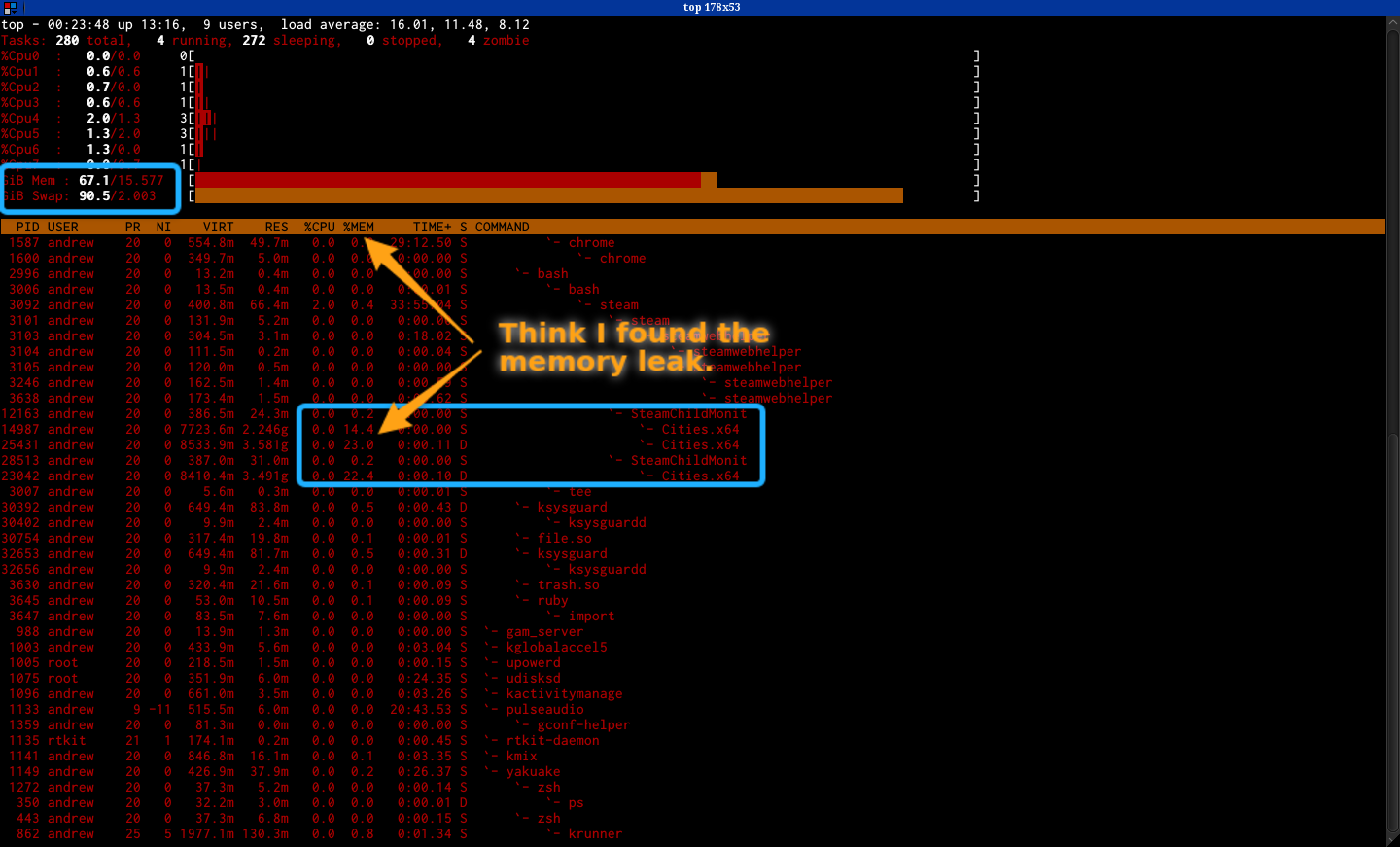This screenshot has height=847, width=1400.
Task: Click the '4 zombie' tasks count
Action: 499,40
